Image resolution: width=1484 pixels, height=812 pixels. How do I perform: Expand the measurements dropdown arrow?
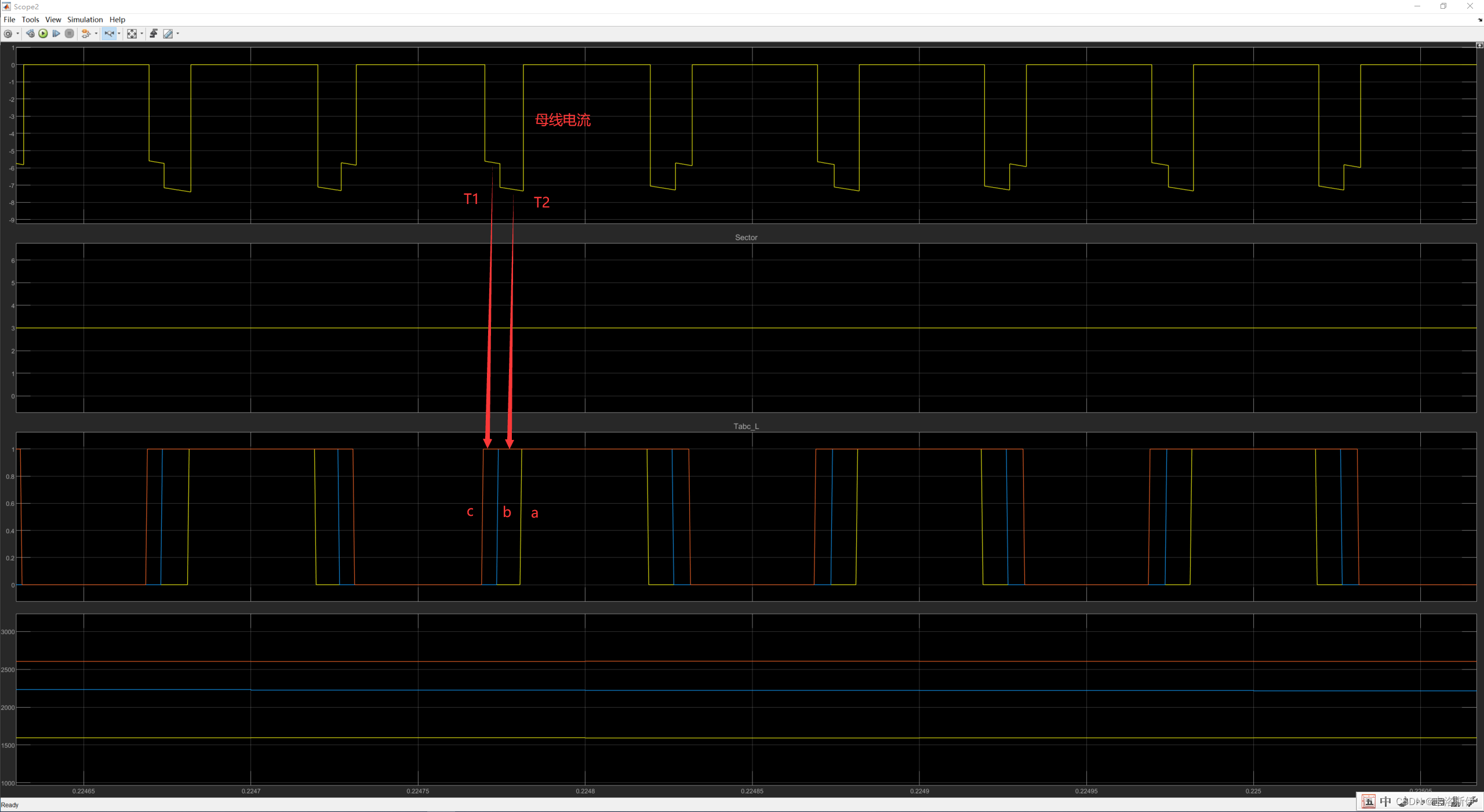tap(178, 34)
